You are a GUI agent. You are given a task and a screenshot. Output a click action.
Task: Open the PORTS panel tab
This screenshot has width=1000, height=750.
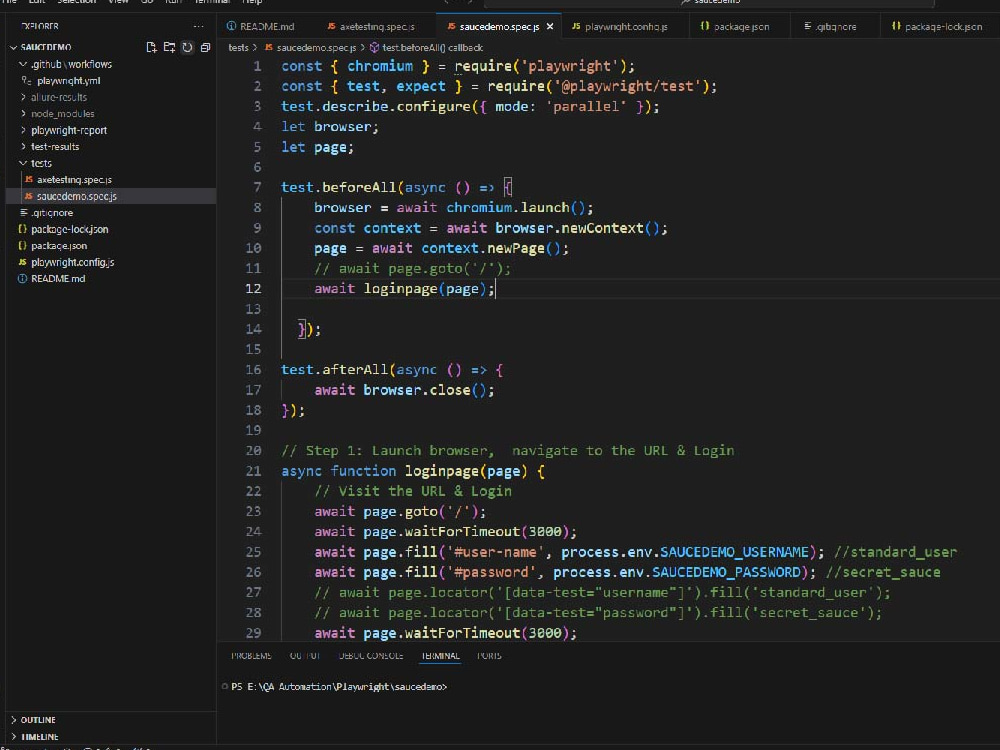489,656
